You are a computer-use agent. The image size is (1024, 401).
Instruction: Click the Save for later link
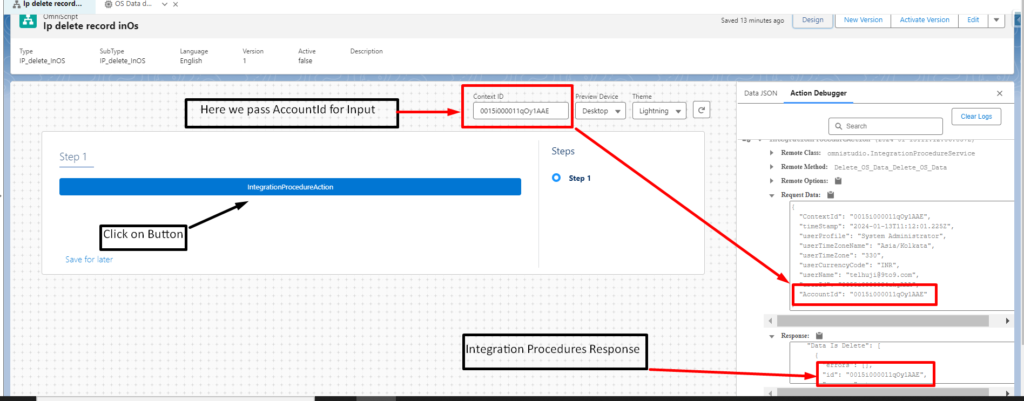coord(89,259)
